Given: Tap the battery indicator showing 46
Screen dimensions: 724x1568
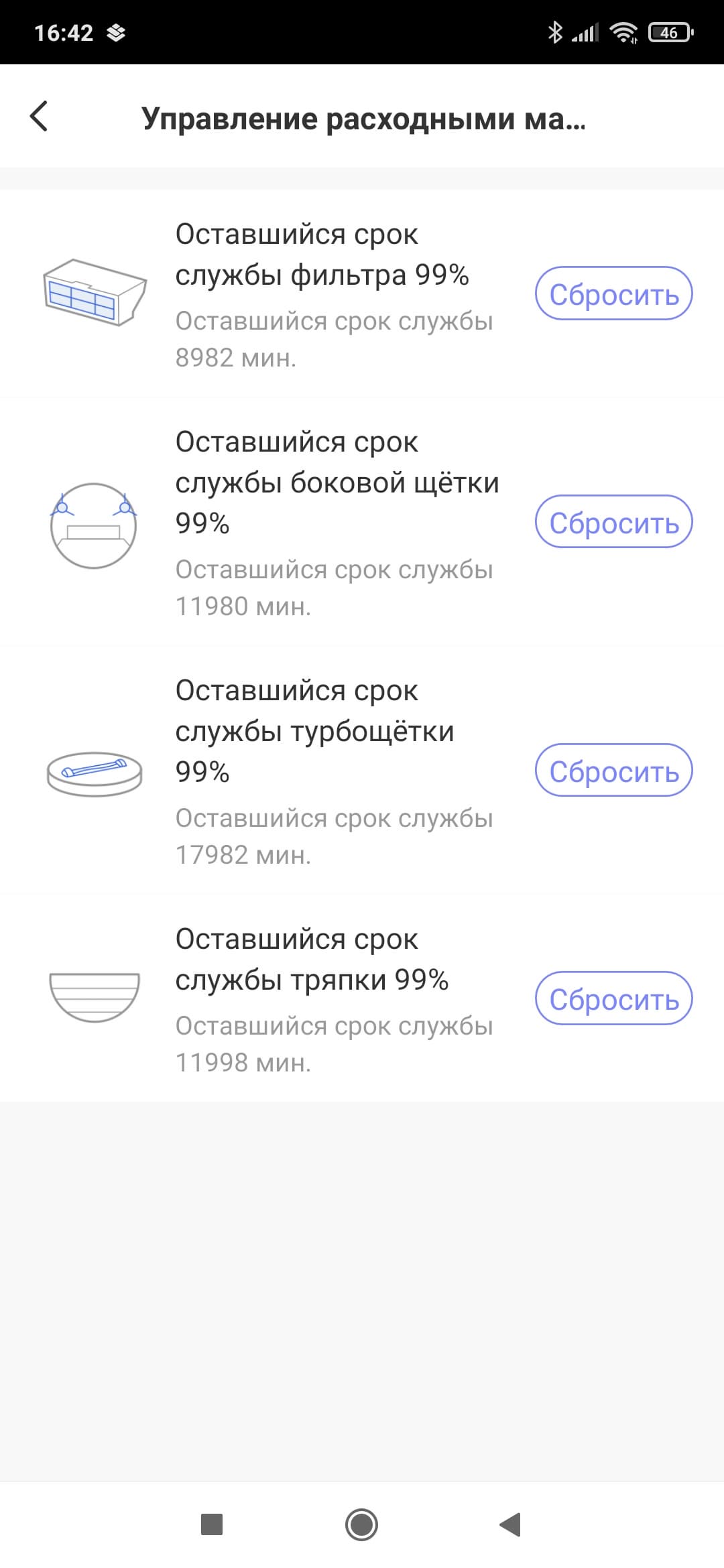Looking at the screenshot, I should [x=670, y=32].
